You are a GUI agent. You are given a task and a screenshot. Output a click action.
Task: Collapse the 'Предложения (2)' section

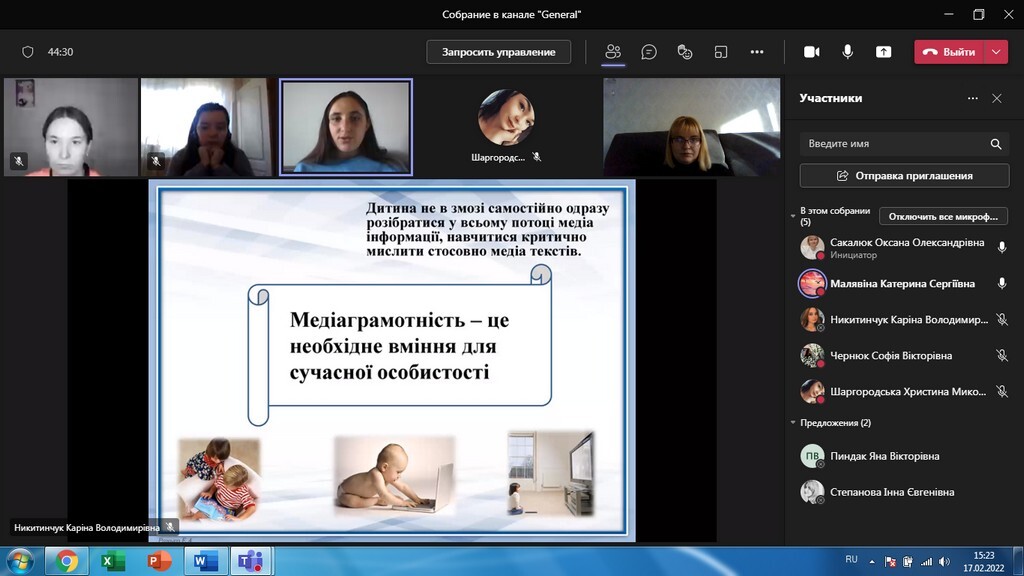[x=793, y=423]
